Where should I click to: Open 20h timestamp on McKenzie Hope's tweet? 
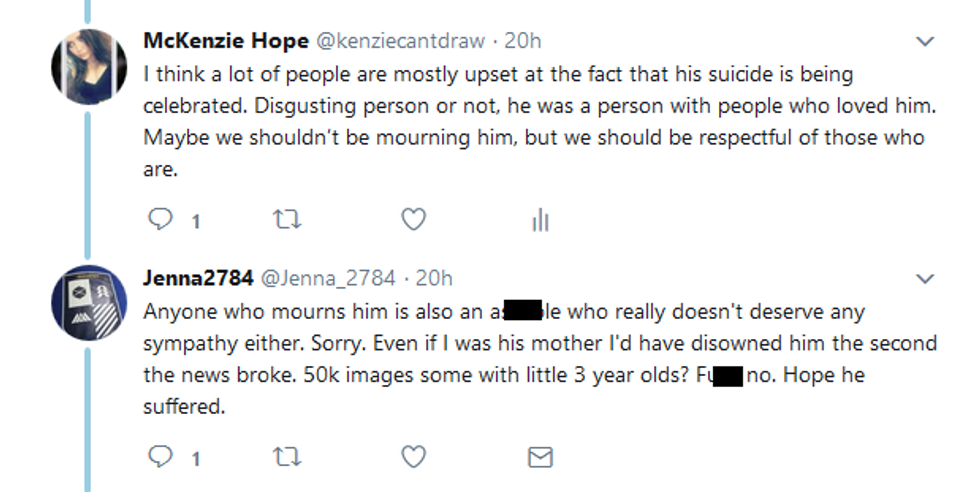pos(522,41)
